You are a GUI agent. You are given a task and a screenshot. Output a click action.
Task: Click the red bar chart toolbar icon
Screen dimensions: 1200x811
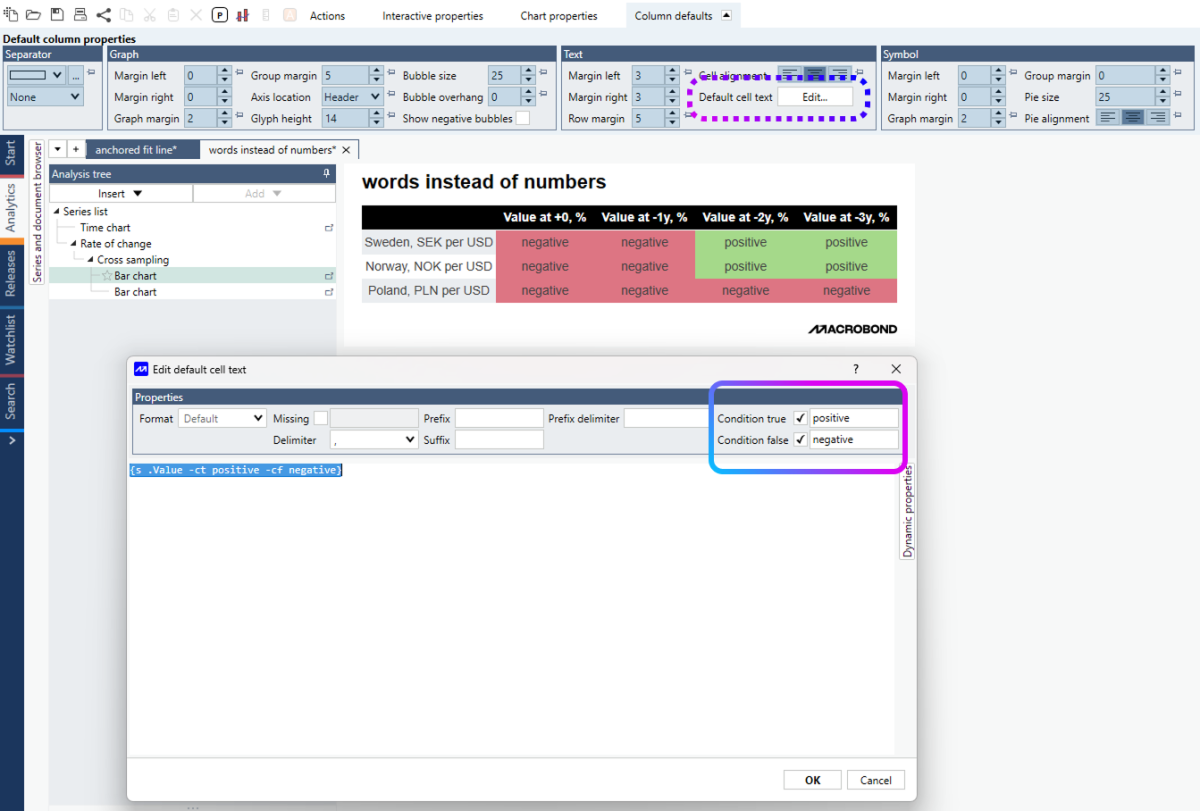coord(242,15)
